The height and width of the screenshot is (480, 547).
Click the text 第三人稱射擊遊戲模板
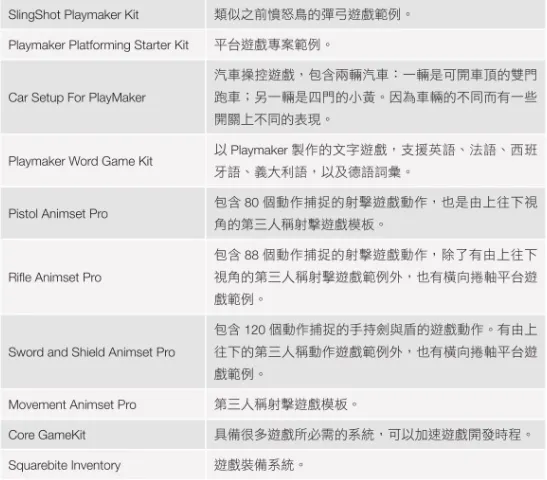(286, 404)
